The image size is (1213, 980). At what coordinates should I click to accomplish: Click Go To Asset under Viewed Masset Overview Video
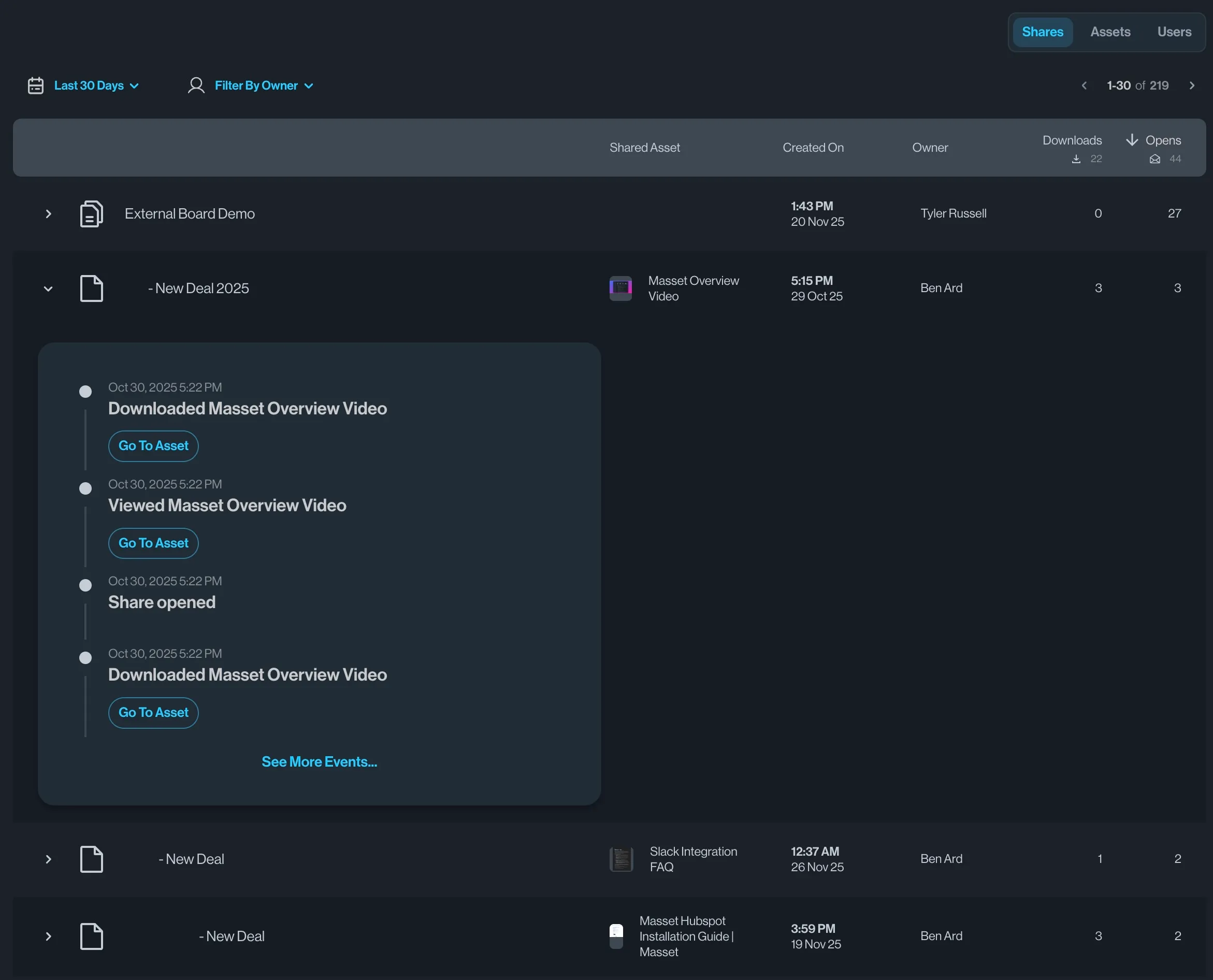click(153, 543)
